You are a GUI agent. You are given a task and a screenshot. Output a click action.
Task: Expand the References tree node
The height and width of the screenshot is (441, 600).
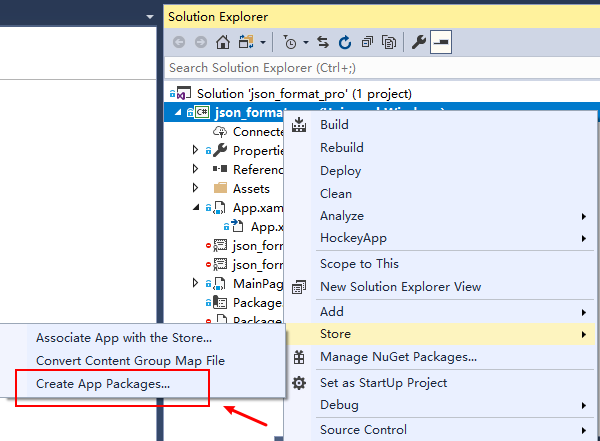196,169
